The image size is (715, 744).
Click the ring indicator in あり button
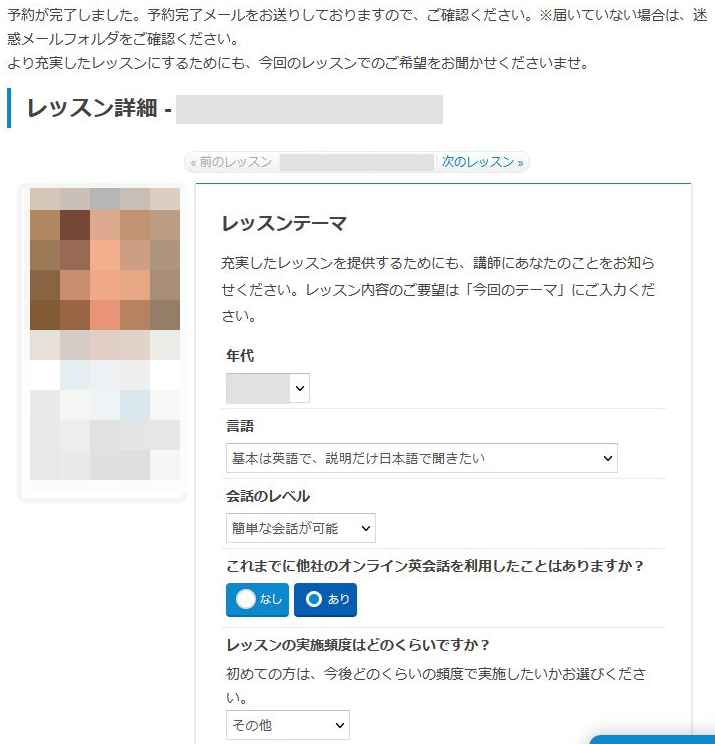(x=314, y=599)
